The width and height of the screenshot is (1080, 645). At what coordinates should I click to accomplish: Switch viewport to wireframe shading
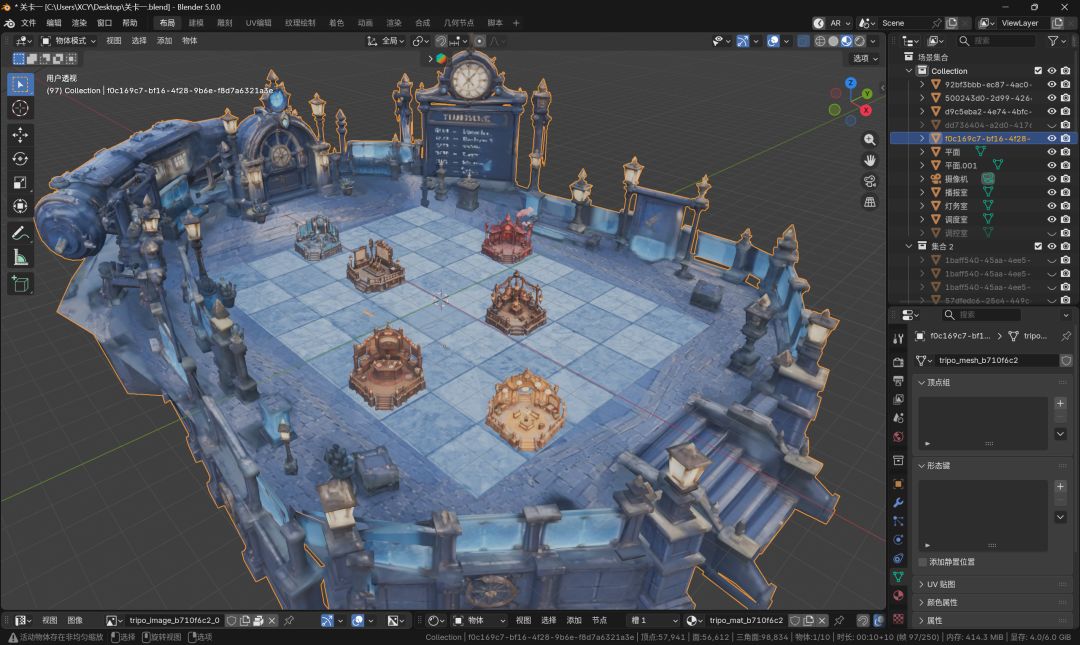pyautogui.click(x=820, y=41)
